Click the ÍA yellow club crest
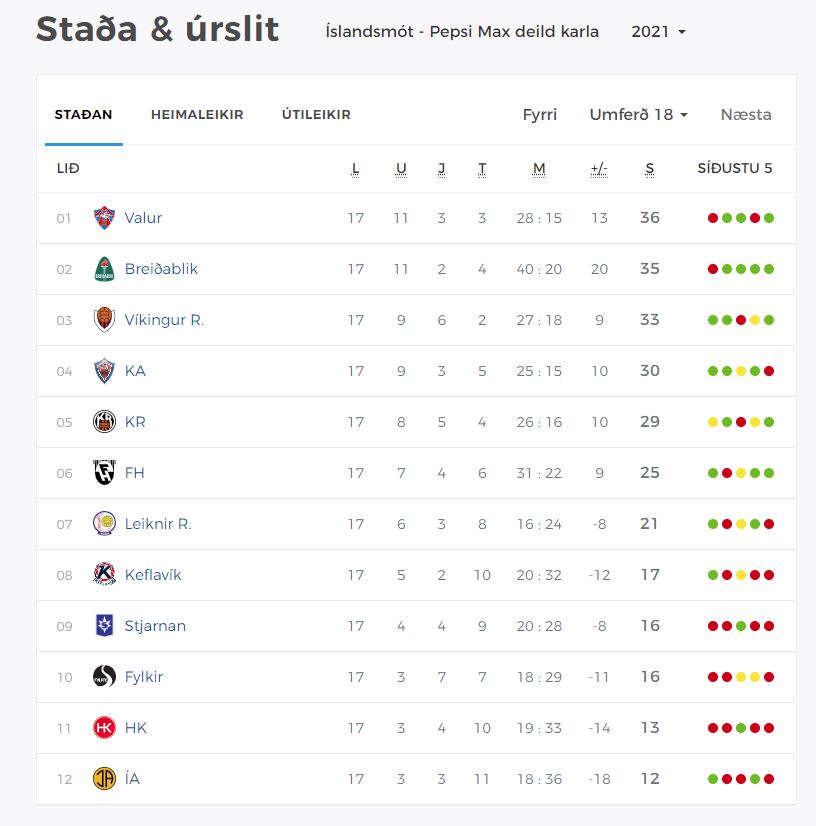The image size is (816, 826). 104,779
